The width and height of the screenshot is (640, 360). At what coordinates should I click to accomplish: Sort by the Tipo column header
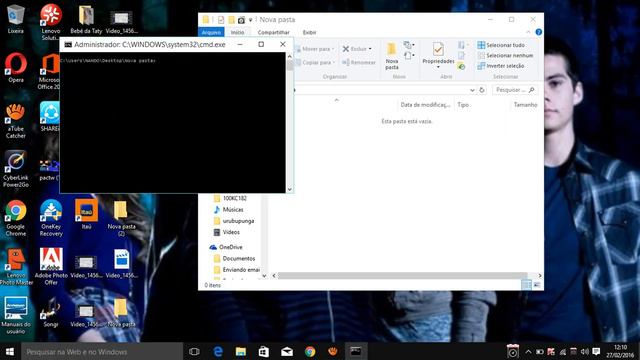pos(463,105)
